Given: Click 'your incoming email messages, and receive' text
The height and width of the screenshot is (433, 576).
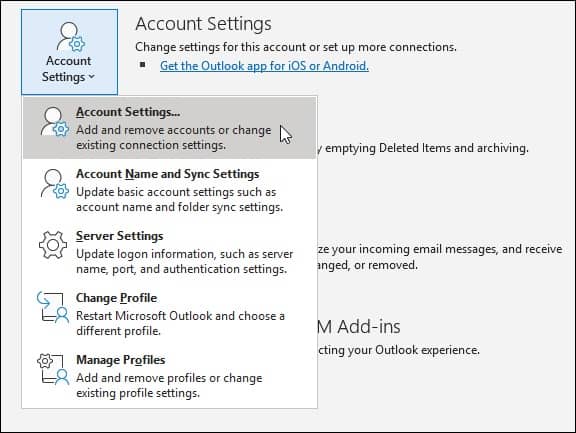Looking at the screenshot, I should pyautogui.click(x=447, y=249).
